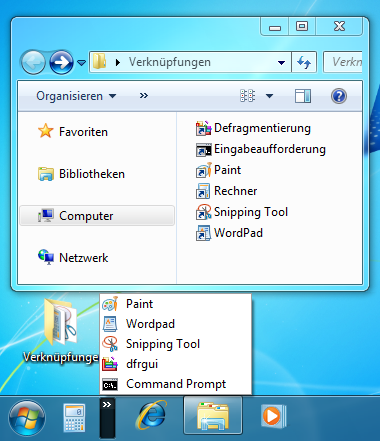
Task: Click the address bar breadcrumb arrow before Verknüpfungen
Action: tap(118, 62)
